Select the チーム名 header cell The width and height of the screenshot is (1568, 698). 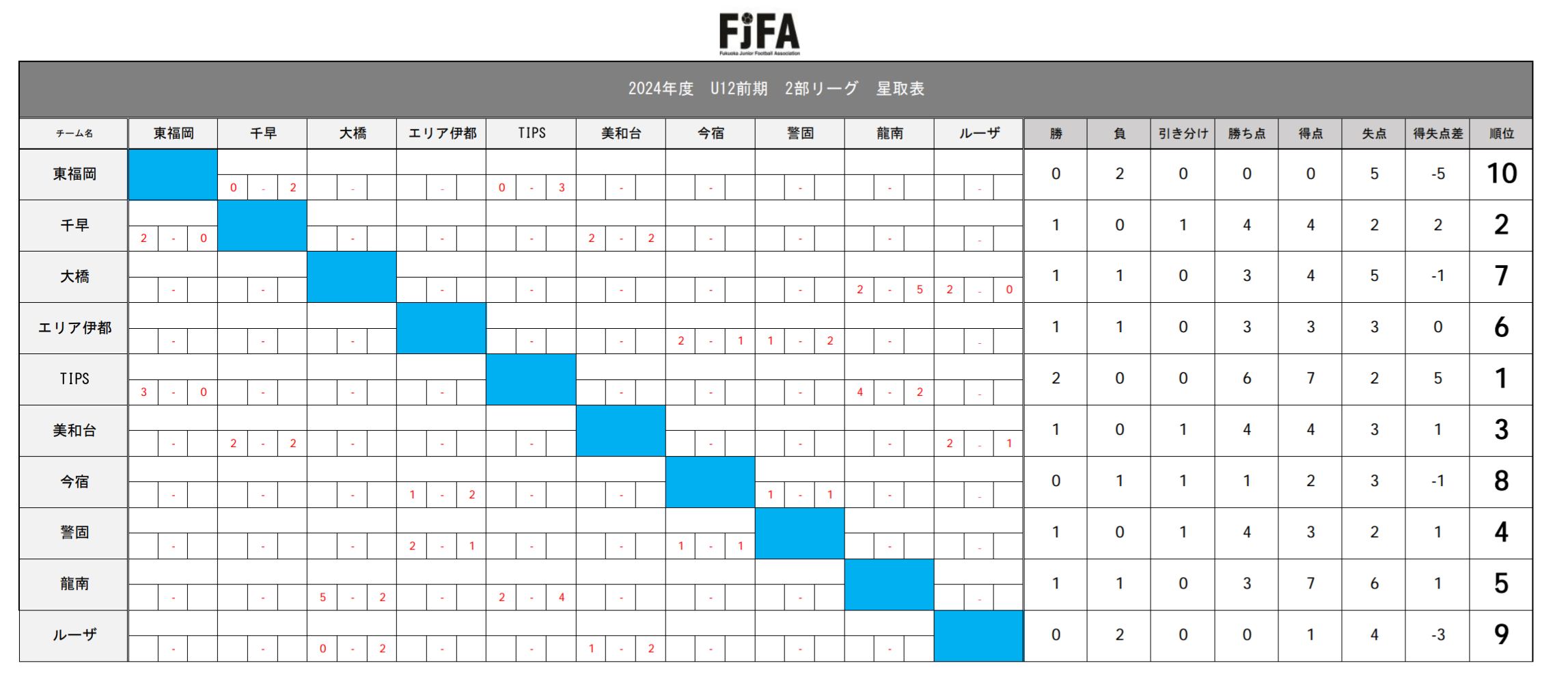pyautogui.click(x=74, y=133)
